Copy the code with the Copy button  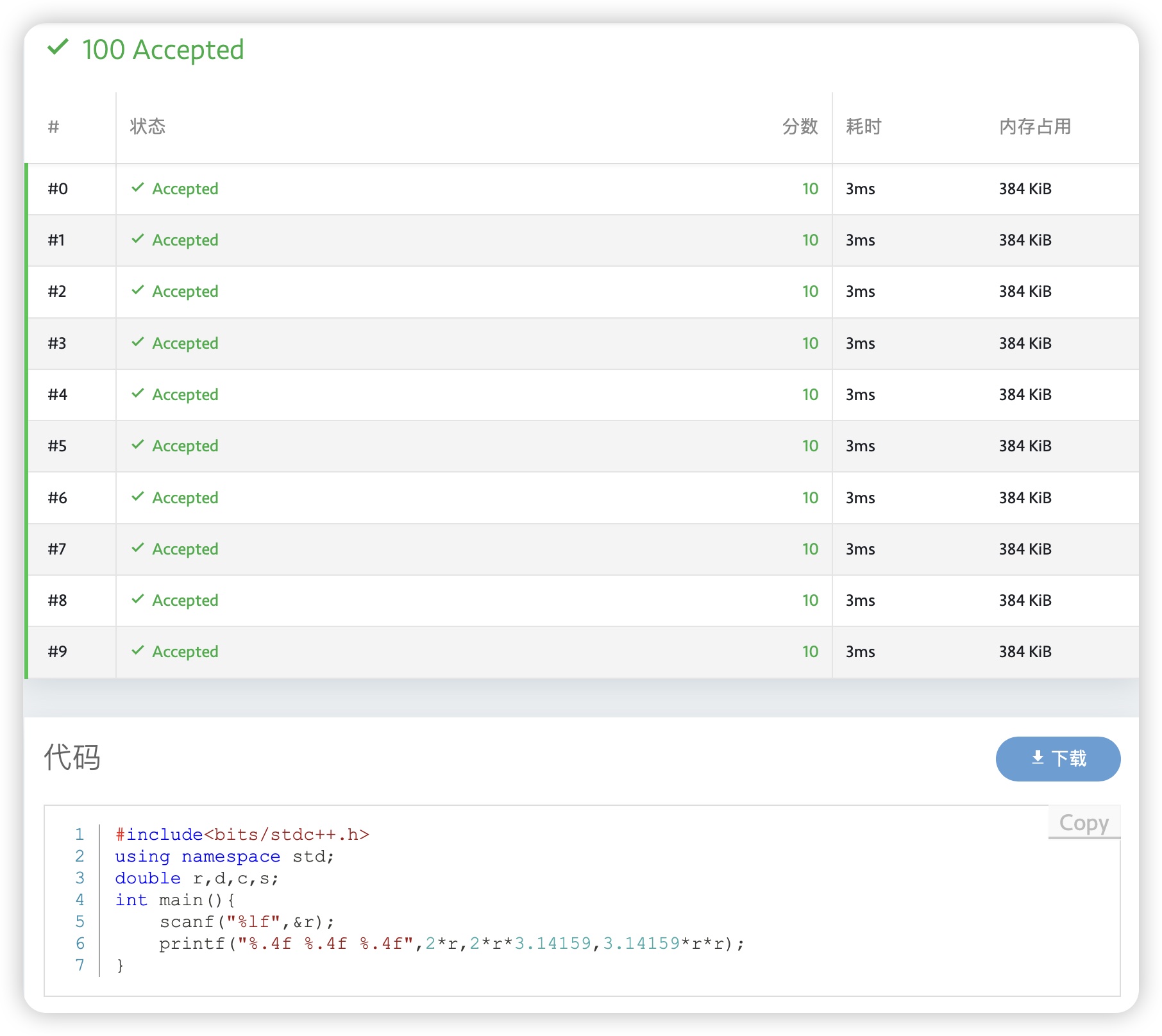[1084, 823]
